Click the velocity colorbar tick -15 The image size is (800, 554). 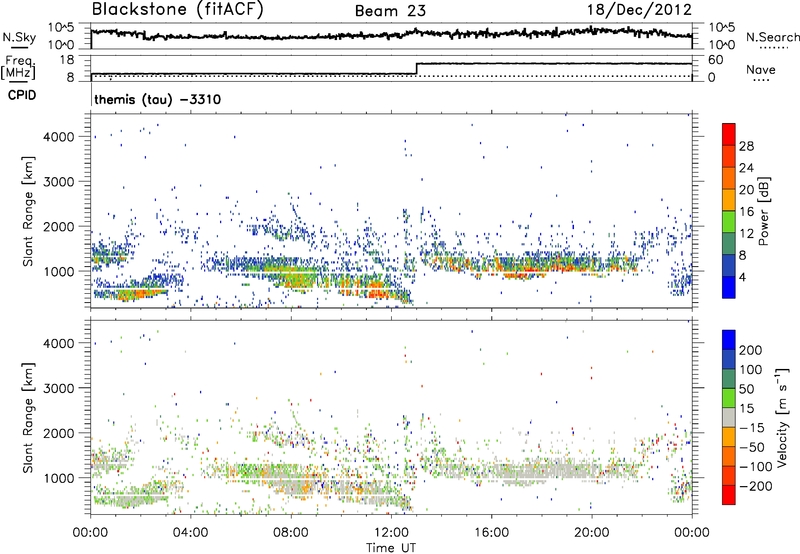[x=751, y=428]
